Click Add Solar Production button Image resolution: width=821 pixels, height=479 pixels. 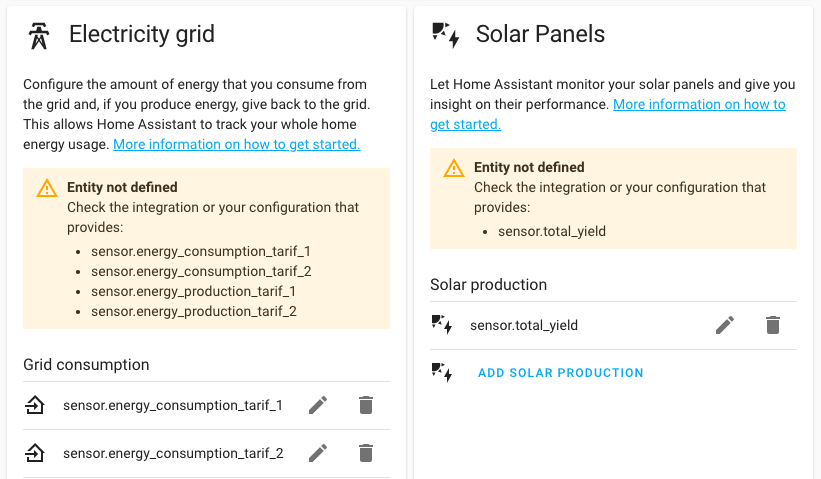[560, 373]
